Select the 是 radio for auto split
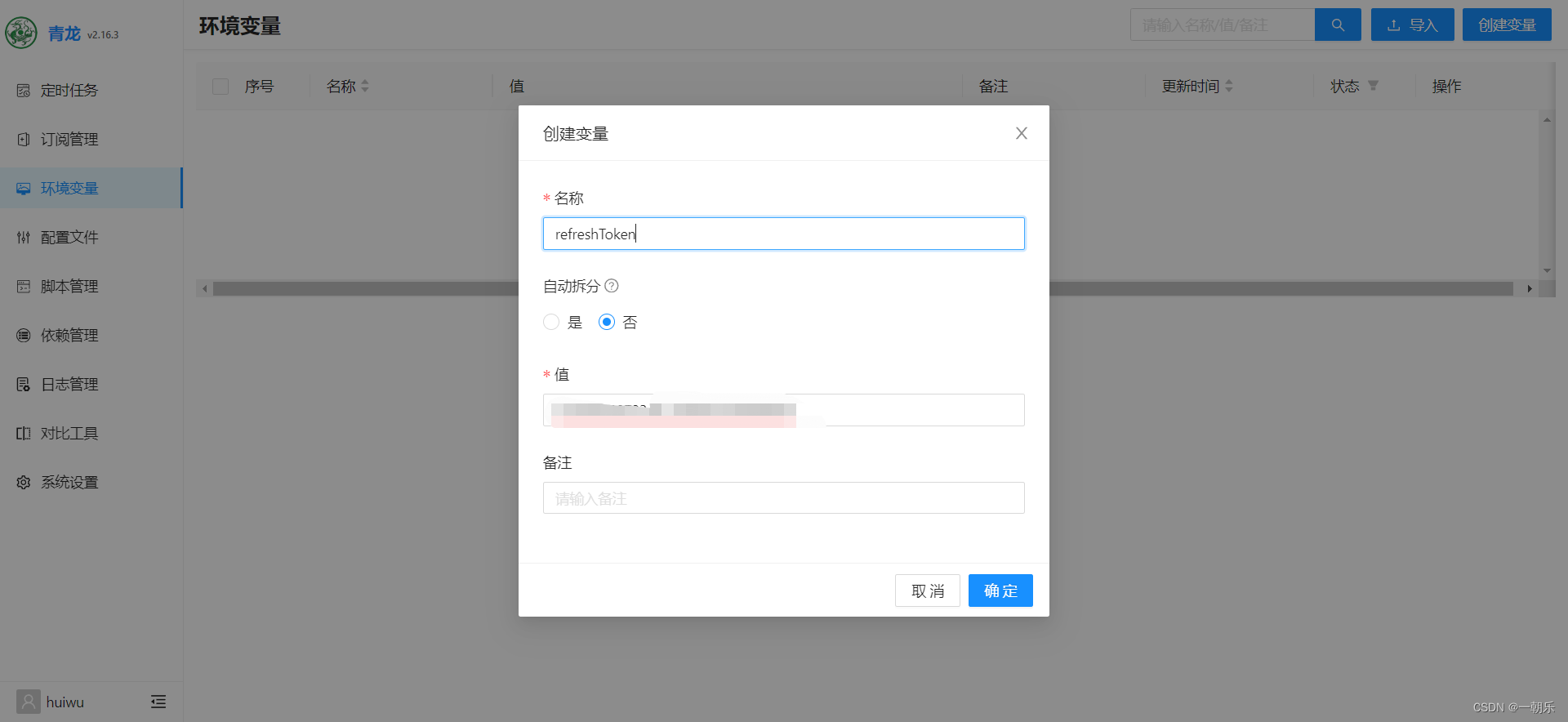 point(552,322)
